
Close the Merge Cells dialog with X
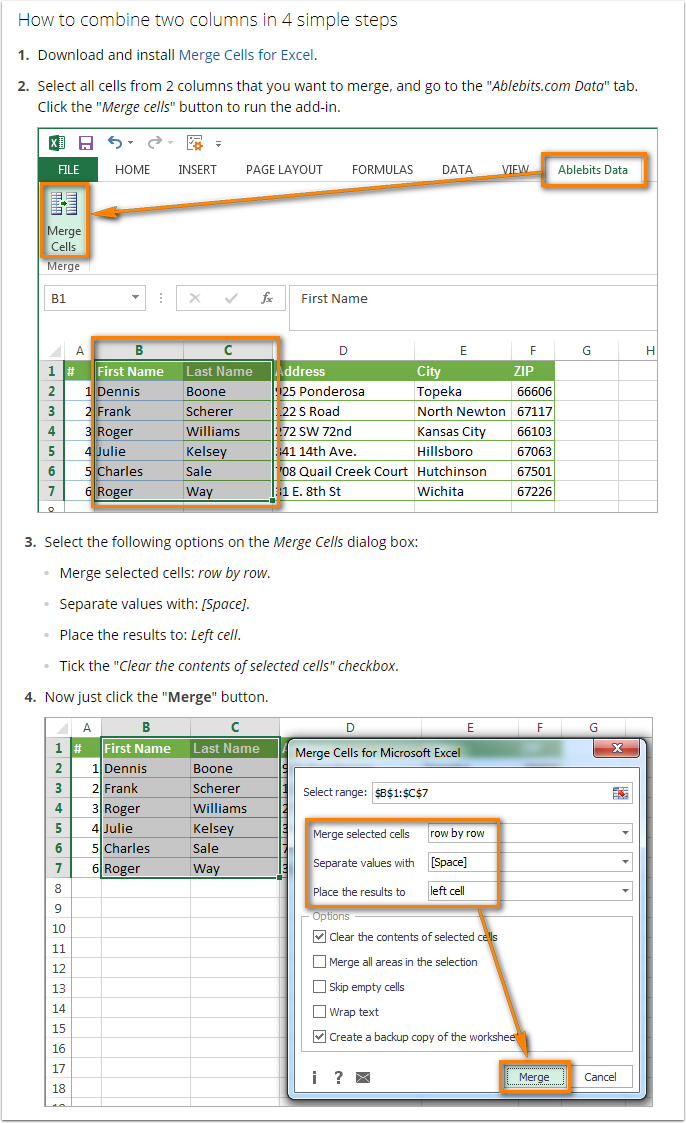tap(617, 748)
